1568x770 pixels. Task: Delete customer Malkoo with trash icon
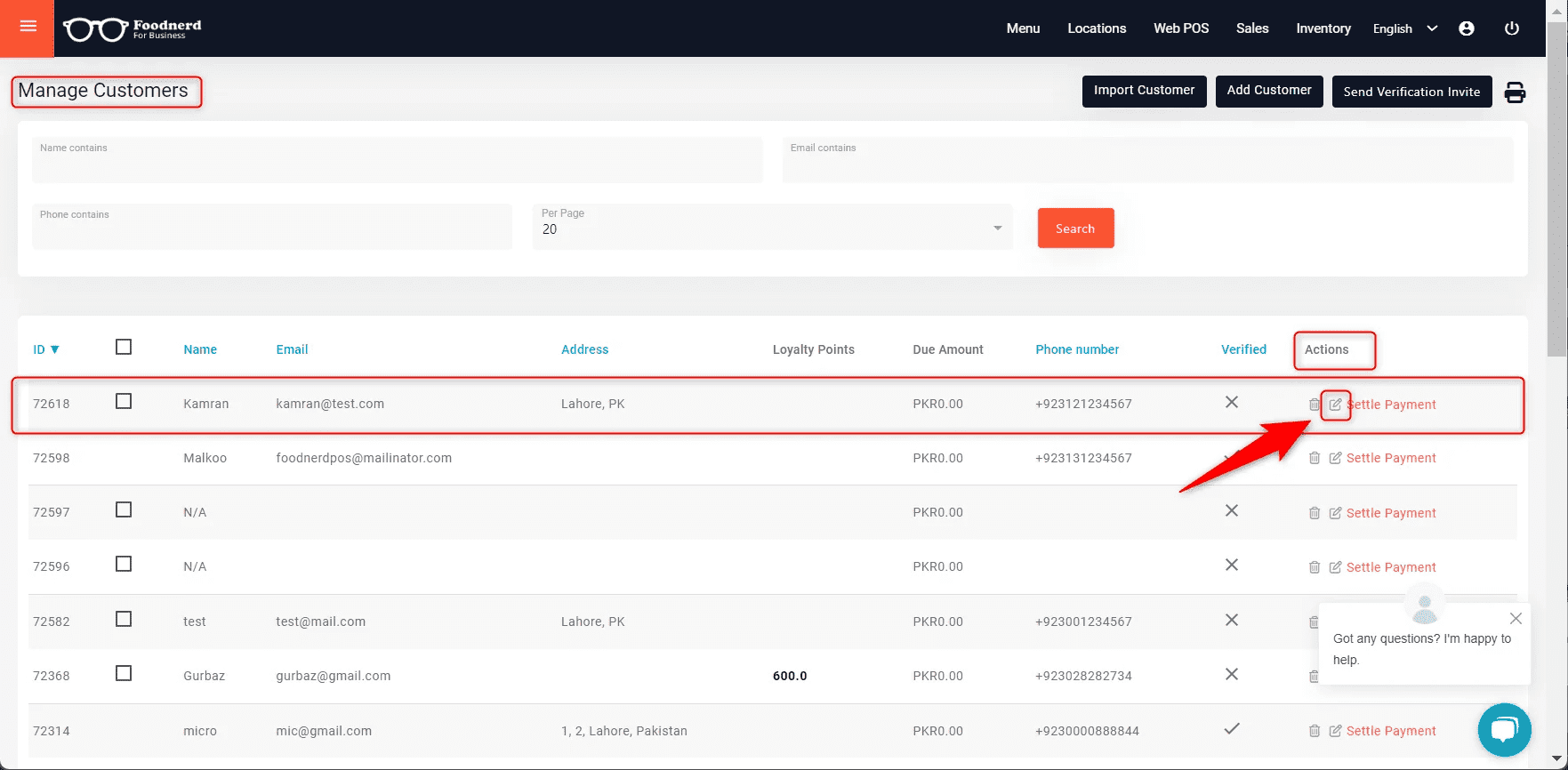[1315, 458]
